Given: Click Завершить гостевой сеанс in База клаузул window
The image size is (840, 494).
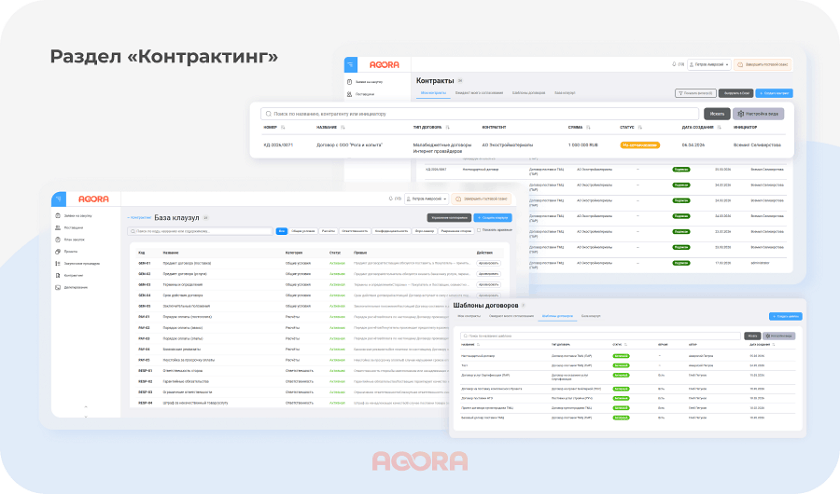Looking at the screenshot, I should [x=481, y=199].
